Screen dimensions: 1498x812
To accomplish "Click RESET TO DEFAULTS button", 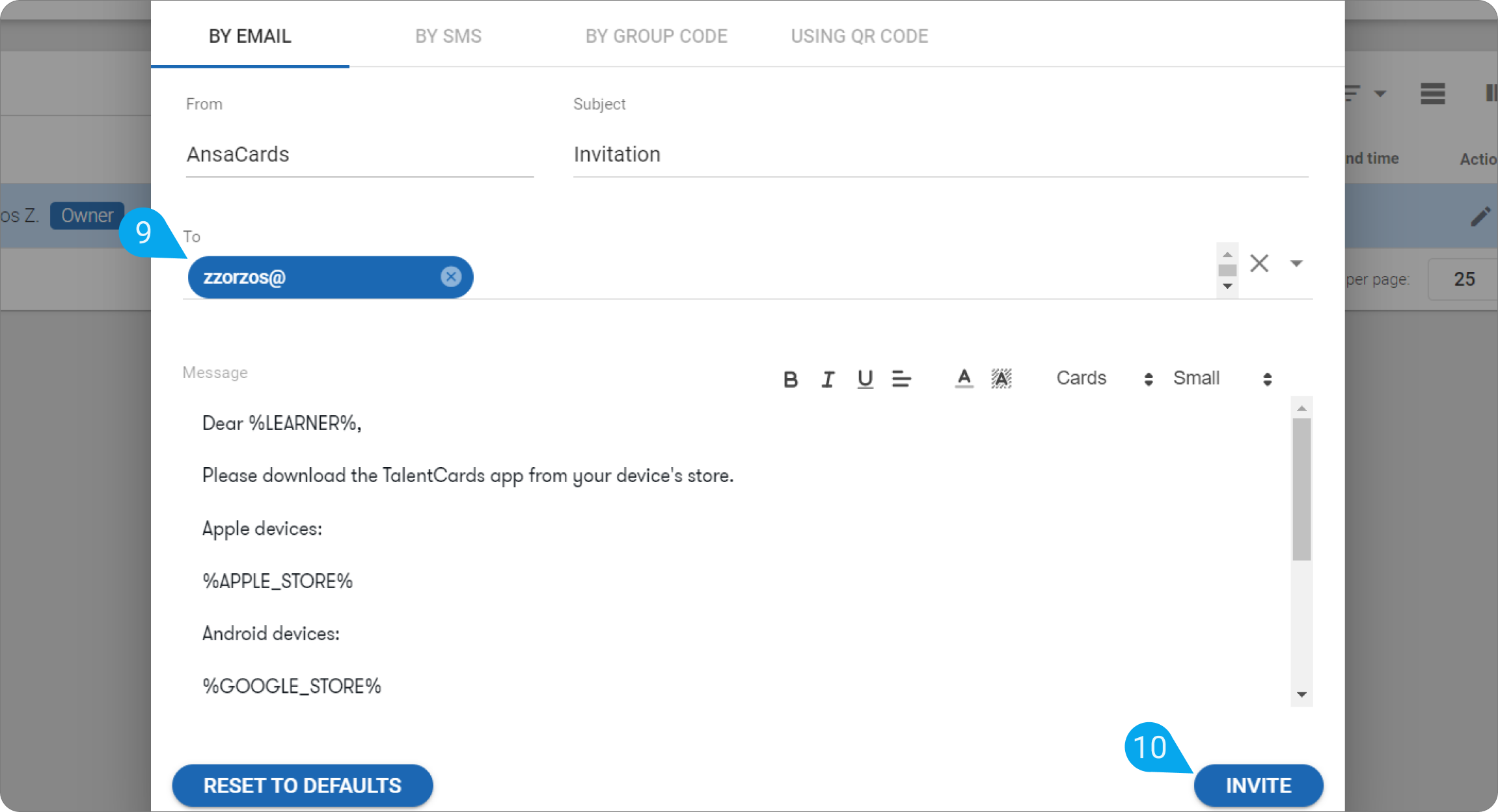I will point(303,785).
